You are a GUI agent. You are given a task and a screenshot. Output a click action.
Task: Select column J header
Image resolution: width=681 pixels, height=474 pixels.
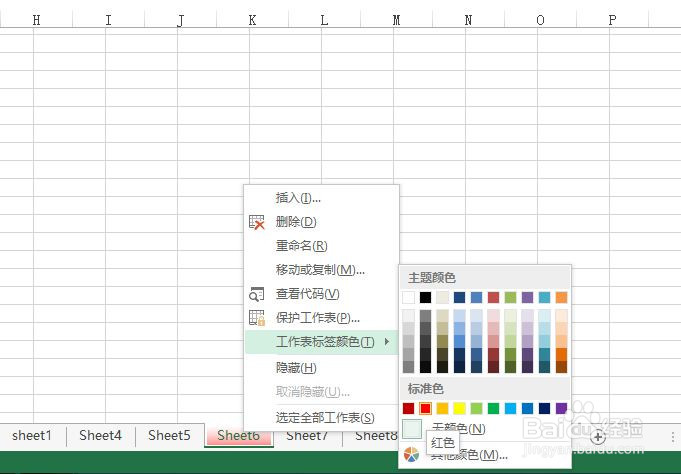pos(180,20)
